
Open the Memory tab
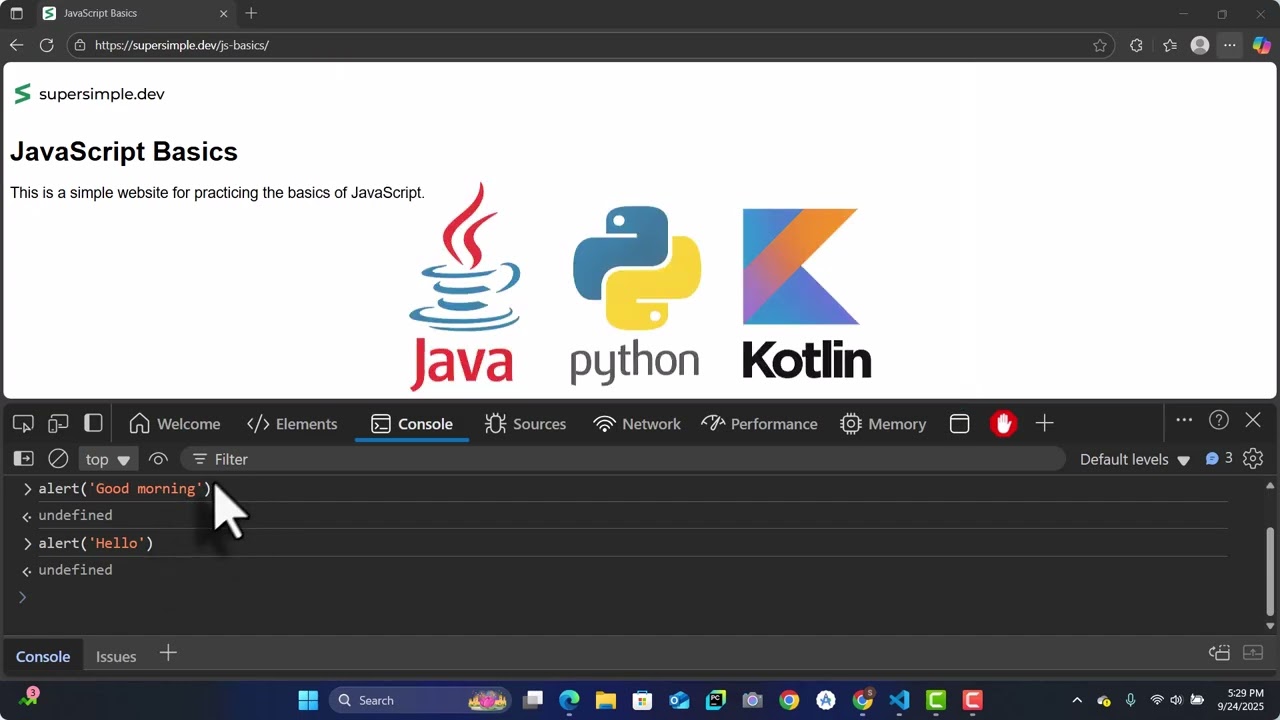(884, 424)
